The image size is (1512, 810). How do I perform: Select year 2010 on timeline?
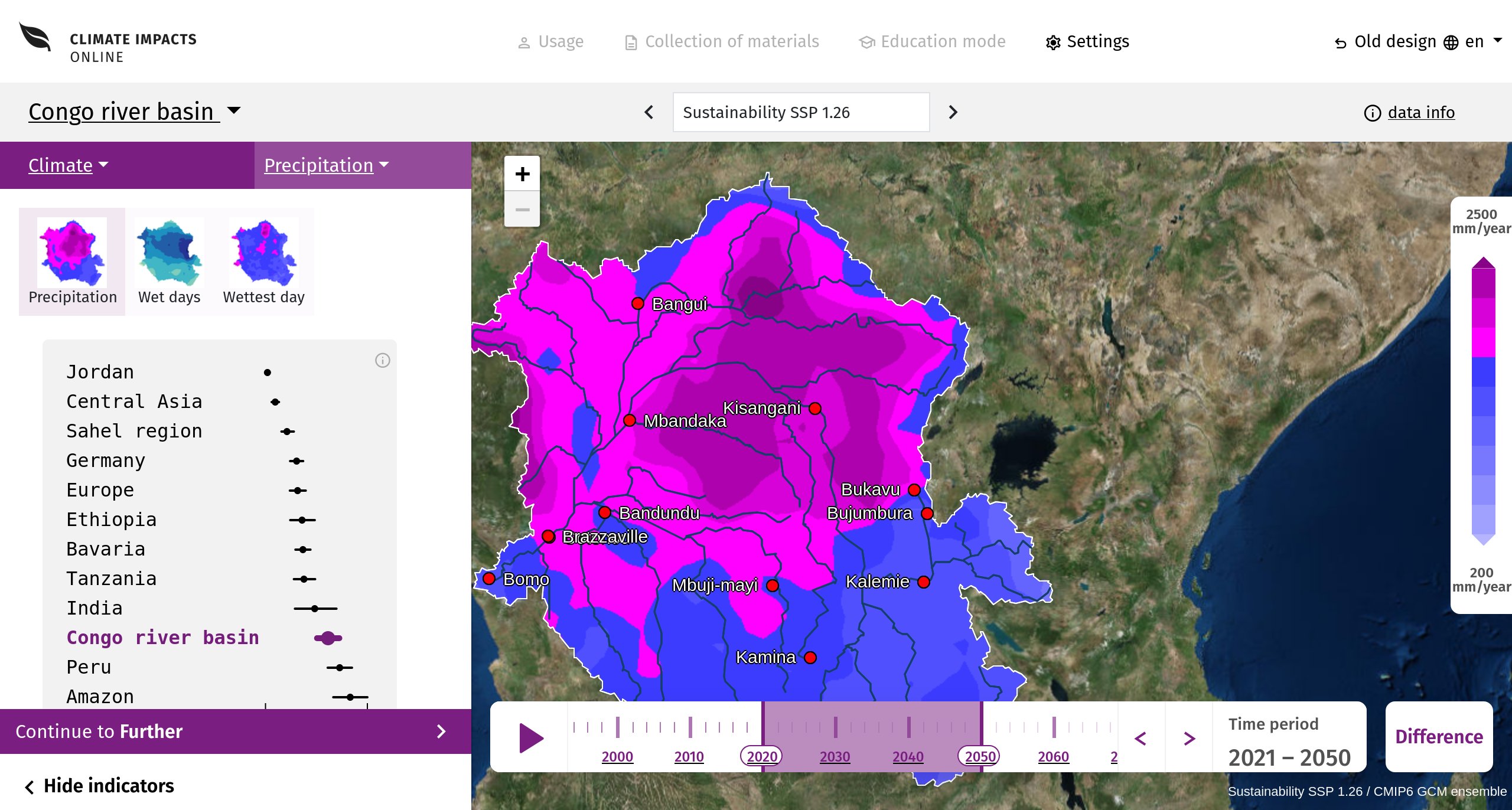point(689,756)
